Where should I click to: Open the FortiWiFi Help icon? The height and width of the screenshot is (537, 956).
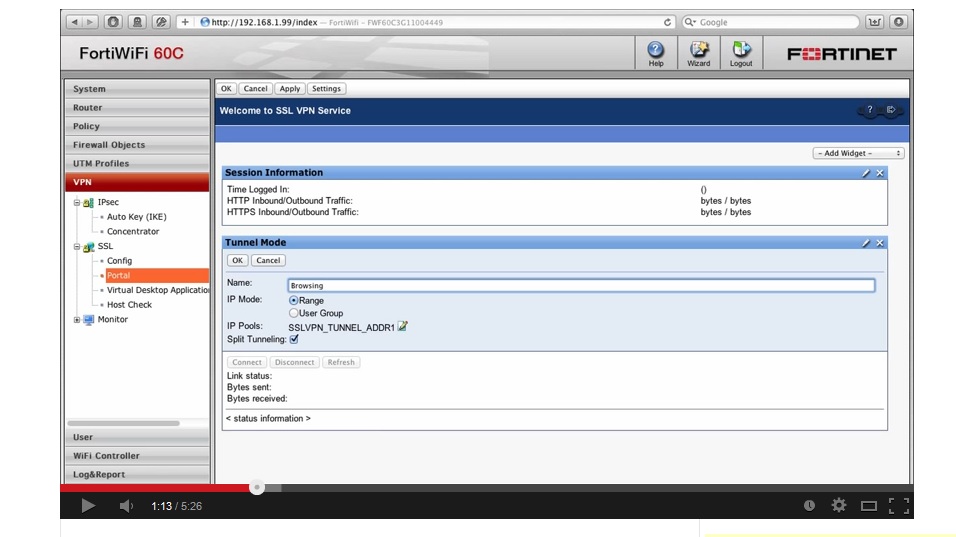pyautogui.click(x=655, y=54)
